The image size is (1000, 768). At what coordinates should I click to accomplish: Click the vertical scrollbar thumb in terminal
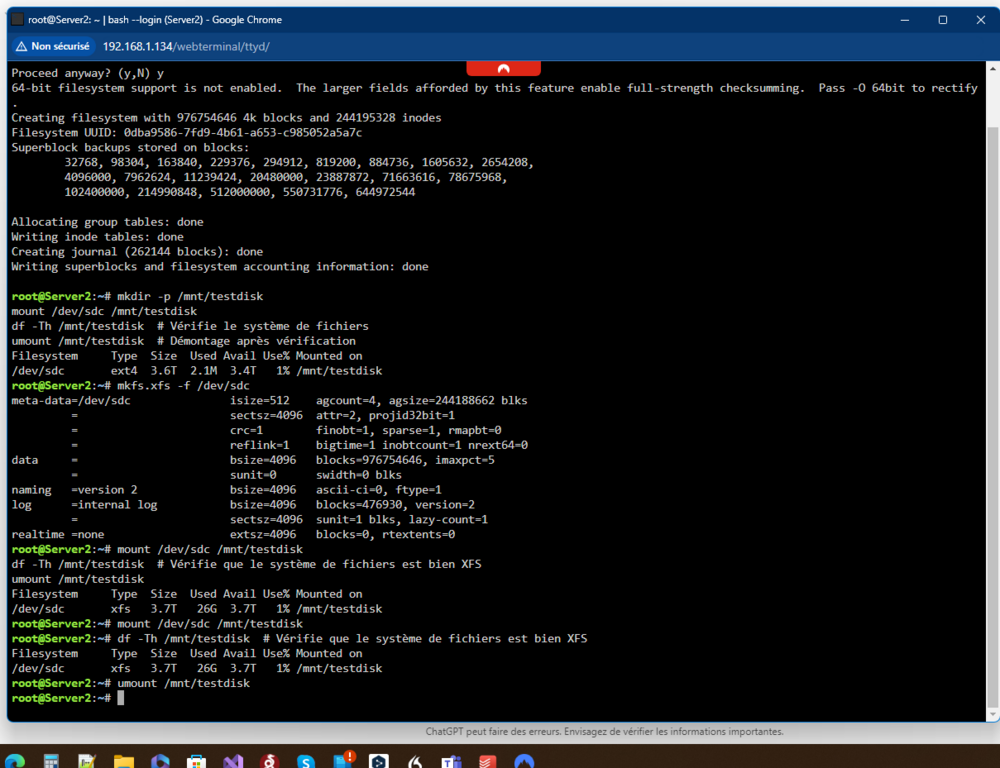992,415
